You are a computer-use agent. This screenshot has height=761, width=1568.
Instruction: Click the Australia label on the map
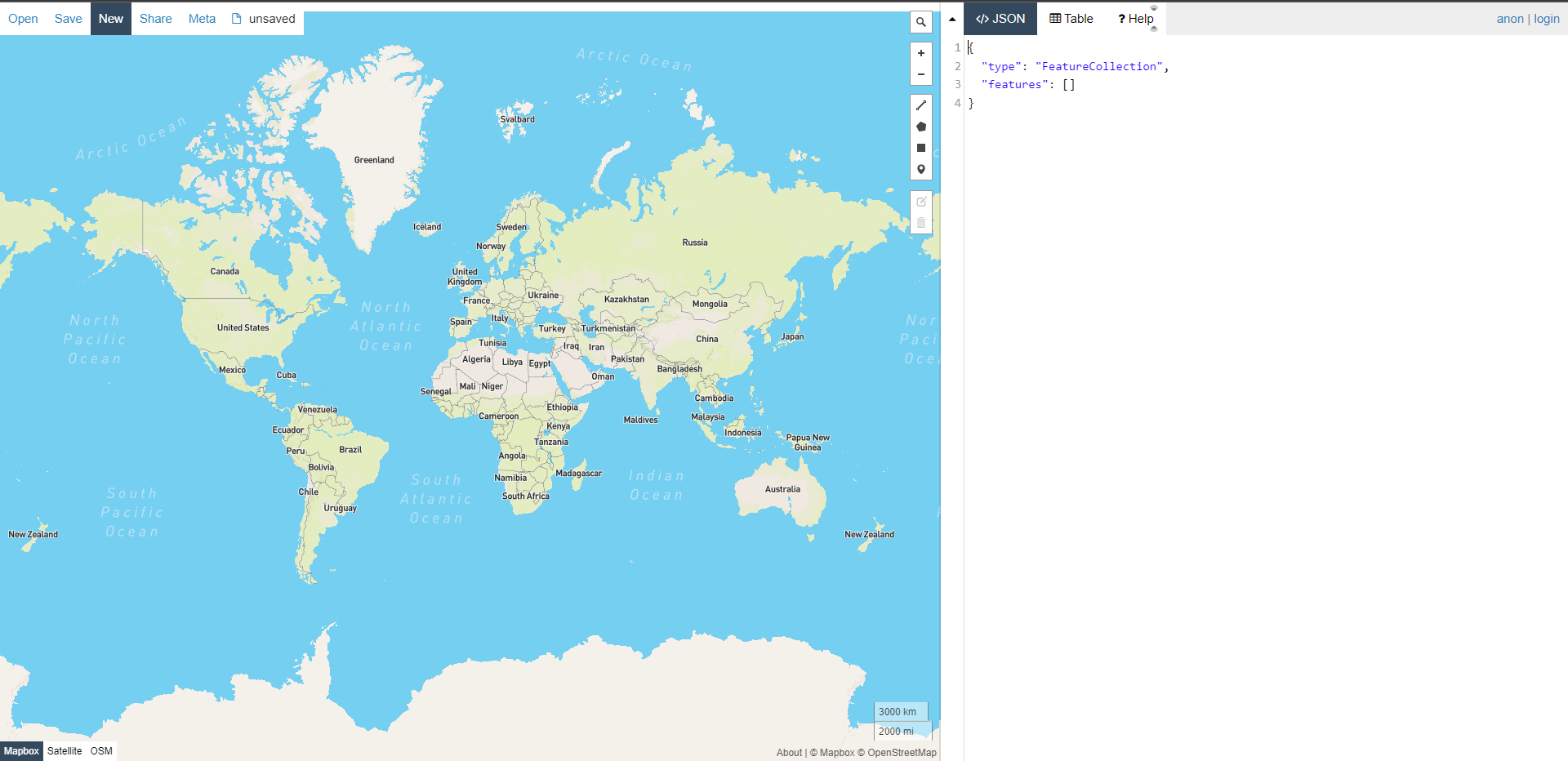[x=782, y=489]
